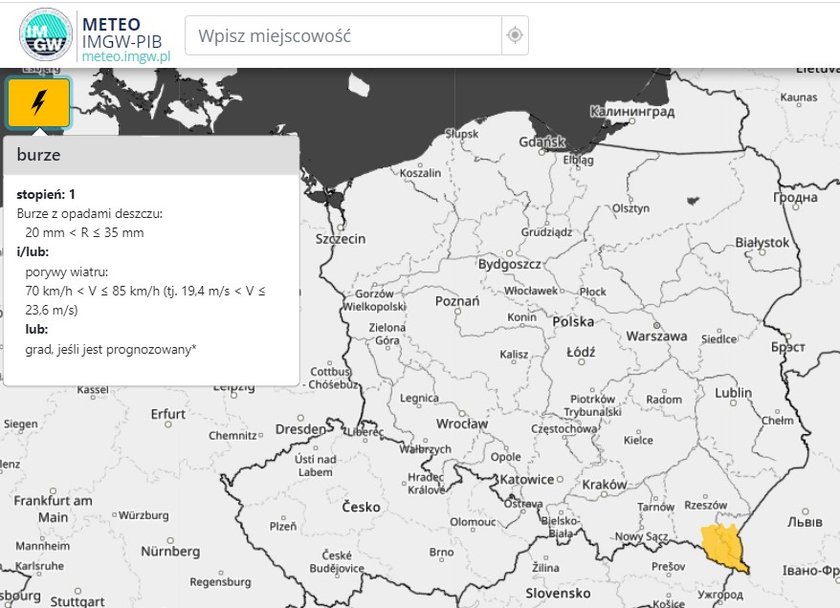Open the meteo.imgw.pl link text

126,56
